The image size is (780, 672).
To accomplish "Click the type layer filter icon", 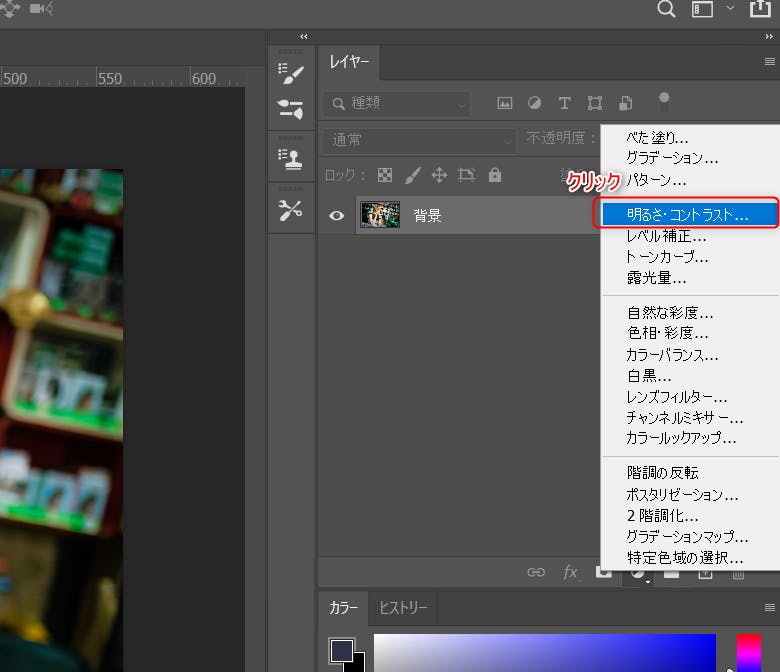I will 564,103.
